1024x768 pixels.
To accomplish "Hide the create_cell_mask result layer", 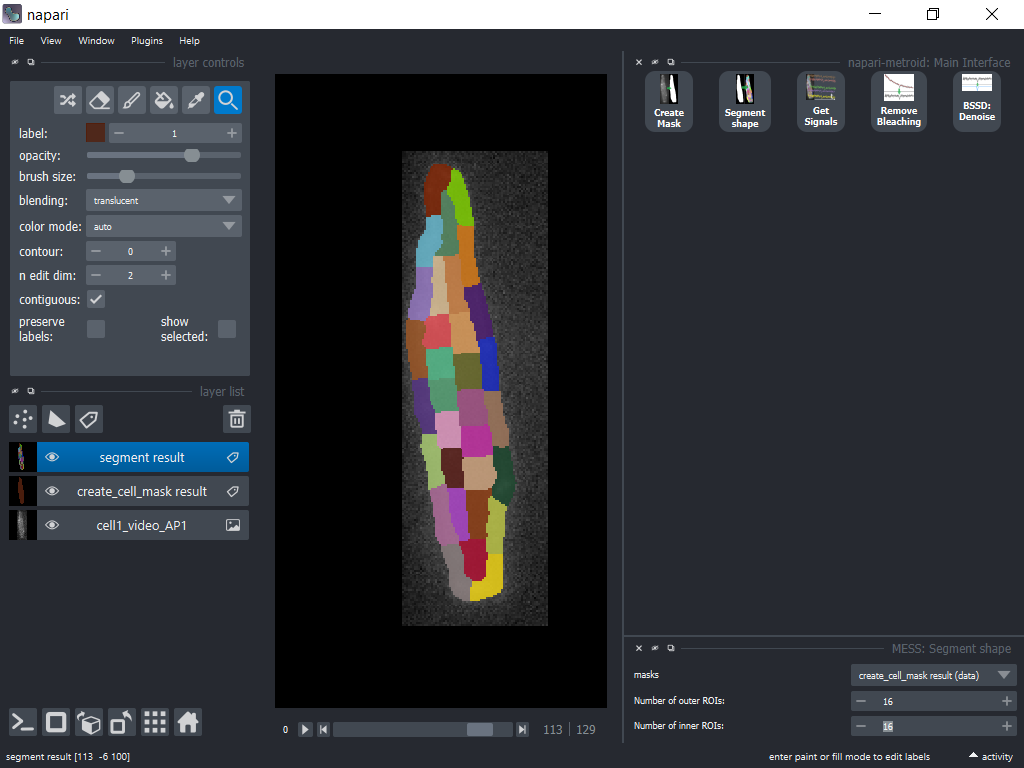I will [52, 491].
